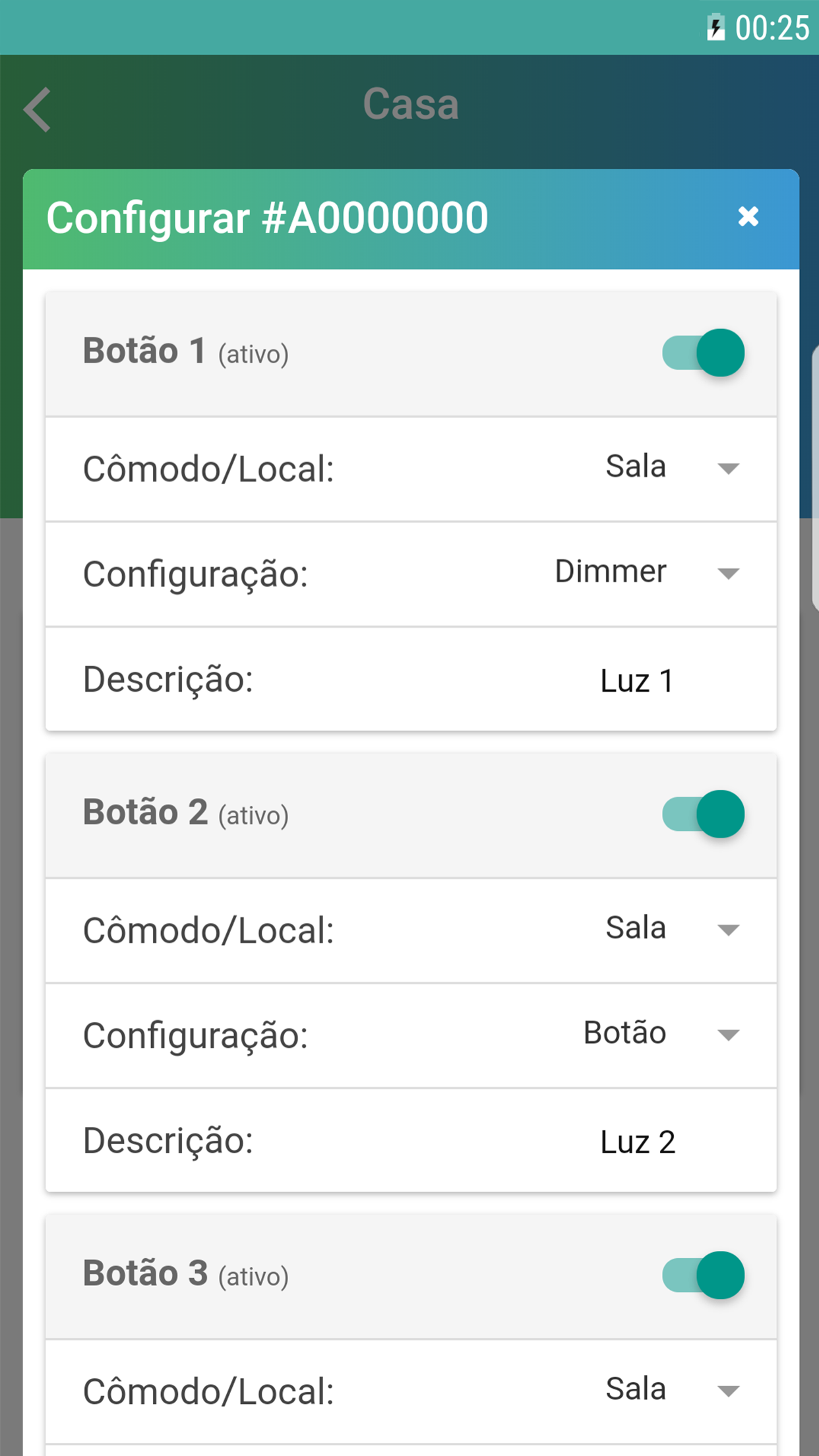This screenshot has width=819, height=1456.
Task: Tap the back arrow icon
Action: (x=38, y=109)
